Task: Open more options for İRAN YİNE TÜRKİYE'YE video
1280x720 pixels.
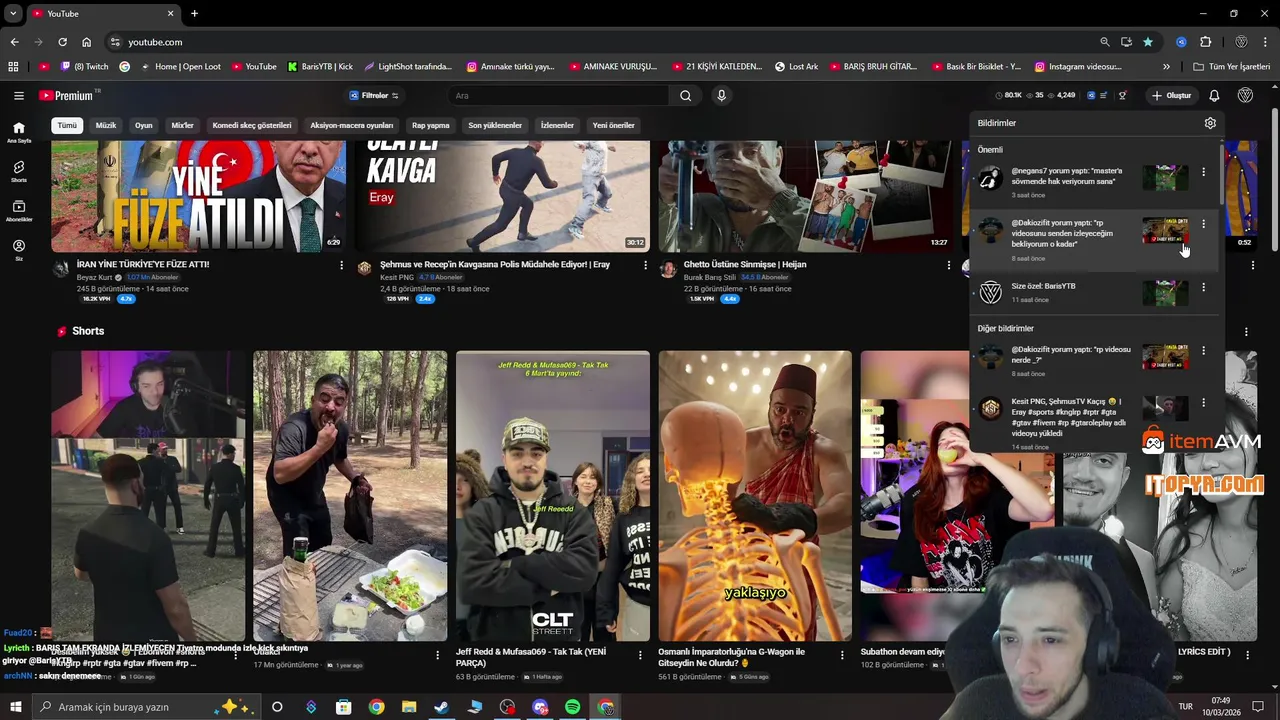Action: tap(341, 265)
